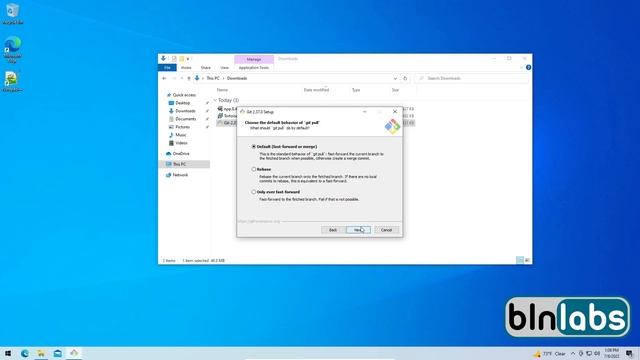Expand the address bar history dropdown
This screenshot has width=640, height=360.
[395, 78]
